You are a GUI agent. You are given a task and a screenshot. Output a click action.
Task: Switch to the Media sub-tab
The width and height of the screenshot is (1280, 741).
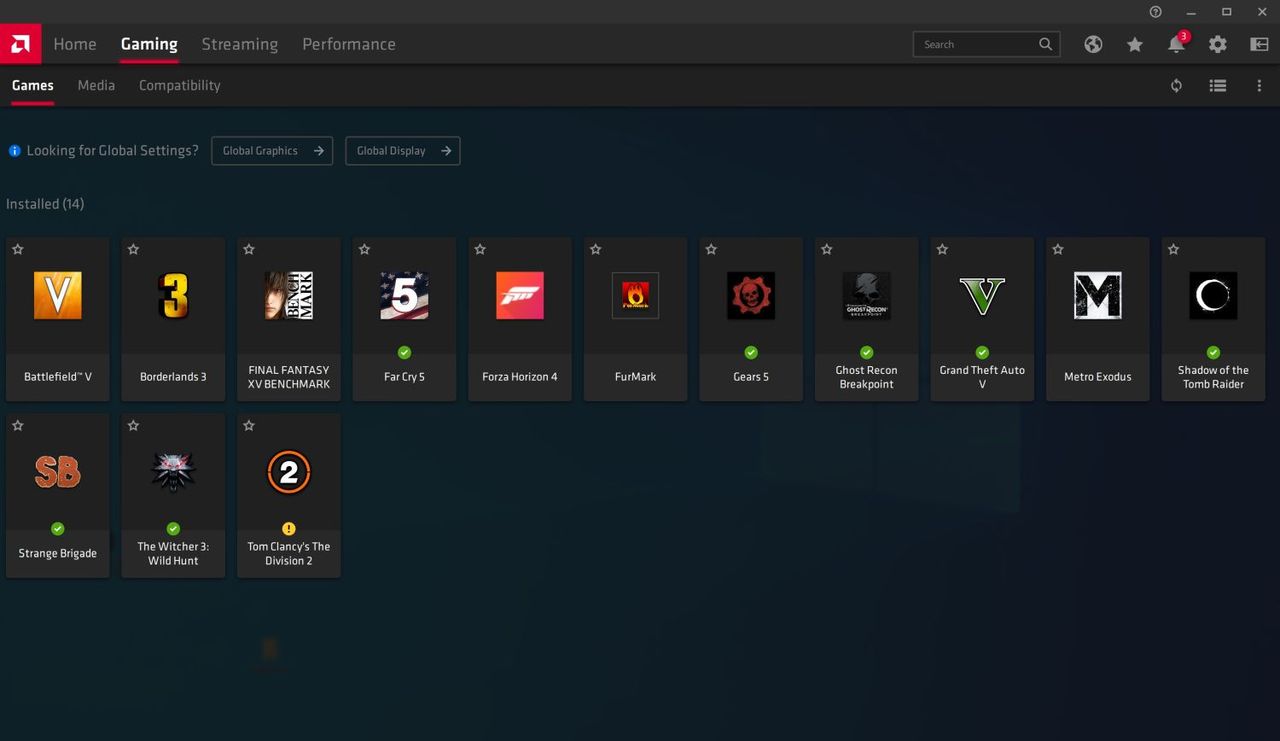pos(96,85)
